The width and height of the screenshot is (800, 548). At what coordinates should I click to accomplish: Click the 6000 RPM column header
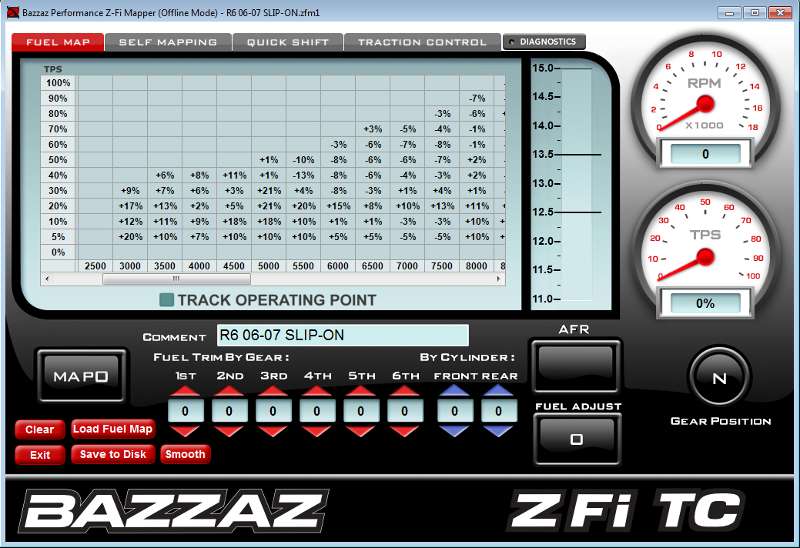(x=338, y=266)
